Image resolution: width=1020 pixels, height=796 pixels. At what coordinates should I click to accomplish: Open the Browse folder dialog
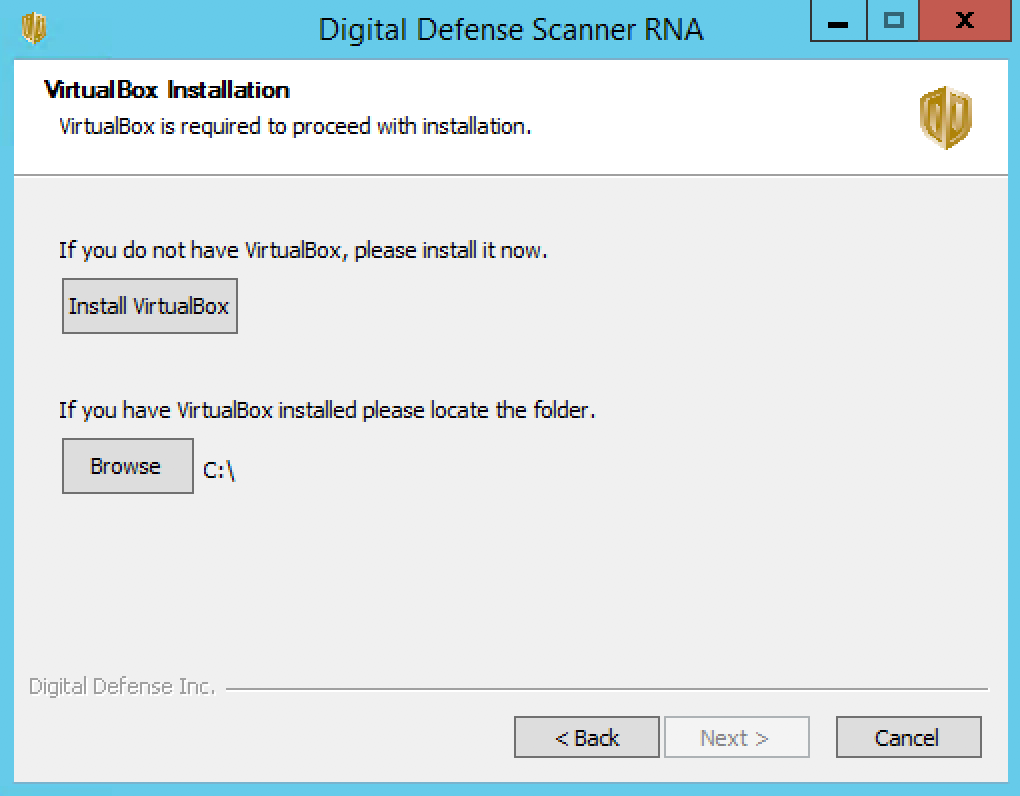128,466
